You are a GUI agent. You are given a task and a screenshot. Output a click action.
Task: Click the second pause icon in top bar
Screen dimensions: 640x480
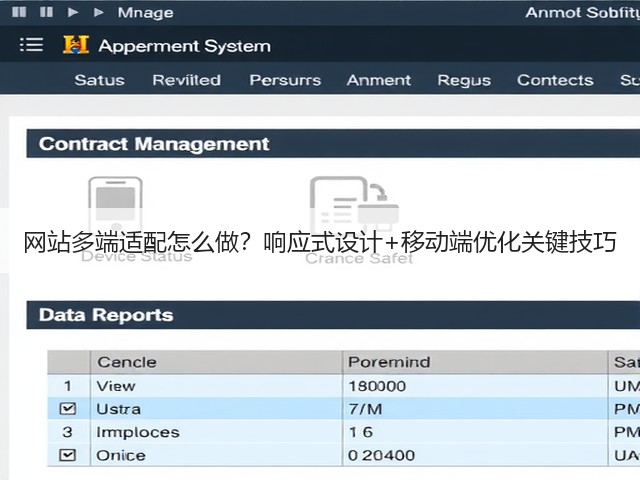[x=46, y=12]
